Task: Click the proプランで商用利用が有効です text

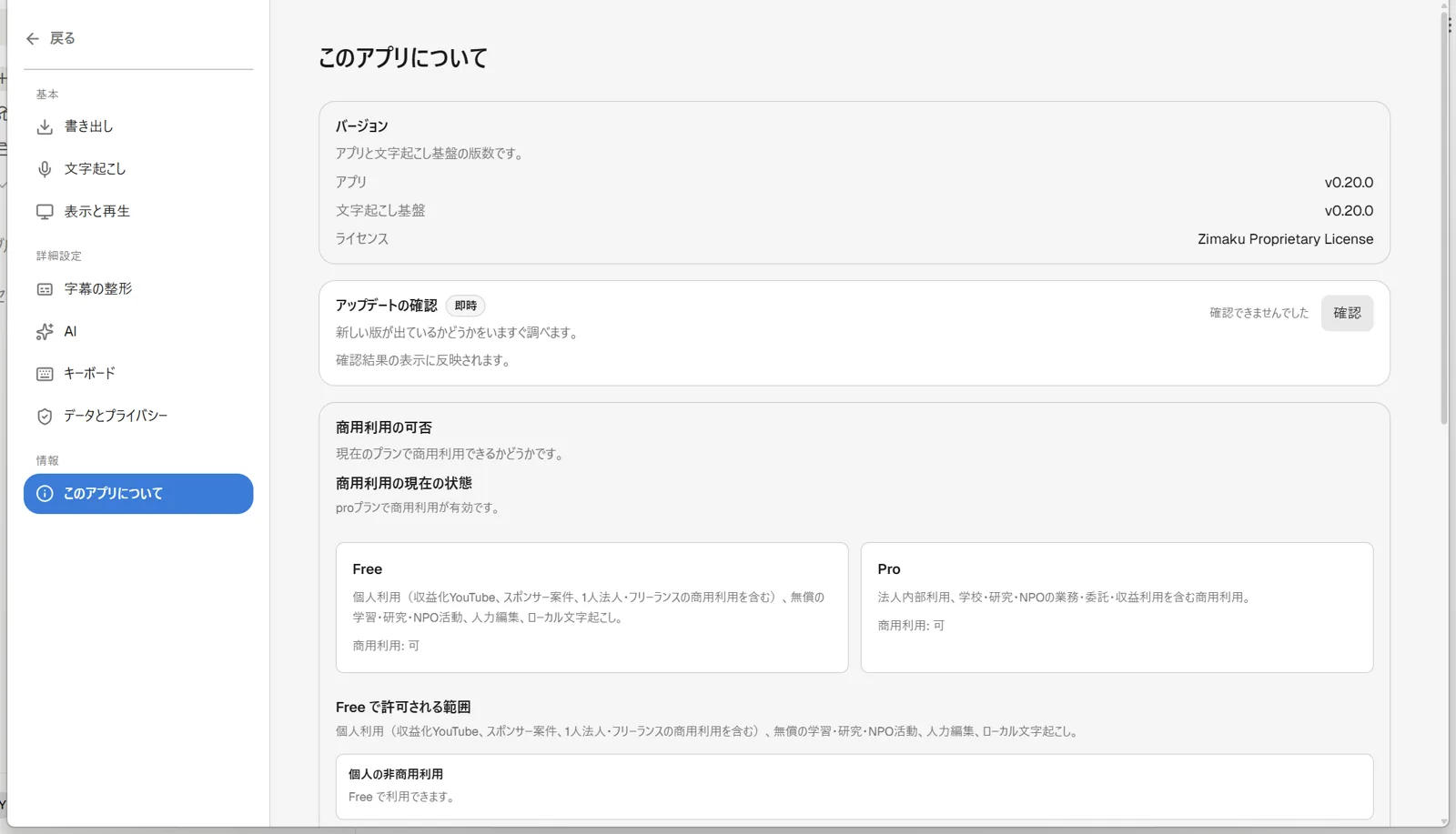Action: pyautogui.click(x=420, y=508)
